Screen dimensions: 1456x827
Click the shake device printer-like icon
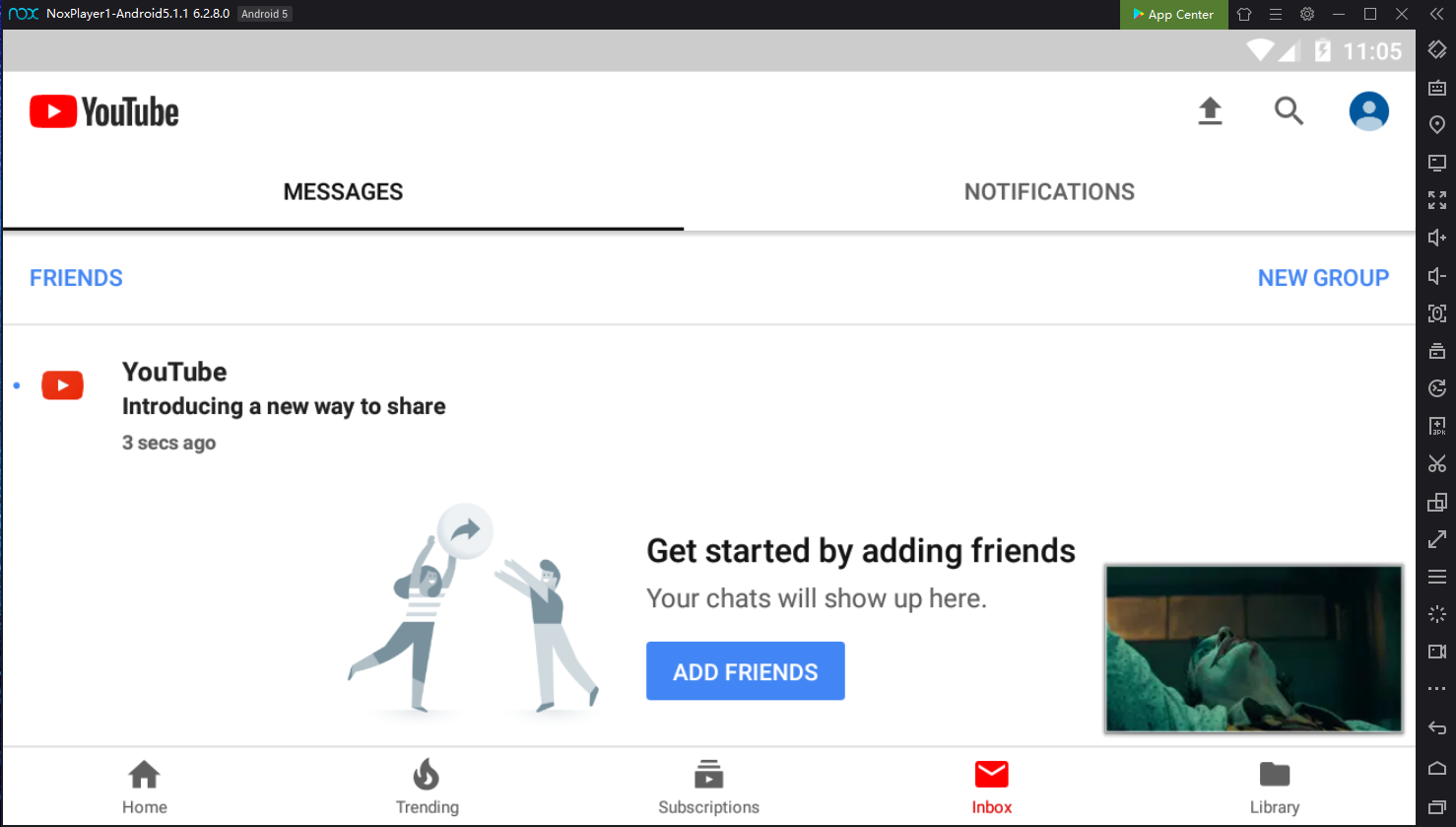(1437, 351)
